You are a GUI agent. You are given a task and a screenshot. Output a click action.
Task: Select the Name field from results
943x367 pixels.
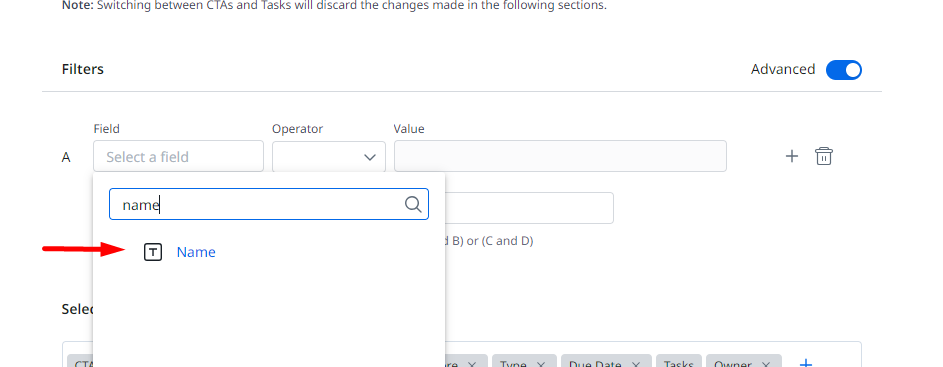pos(195,252)
